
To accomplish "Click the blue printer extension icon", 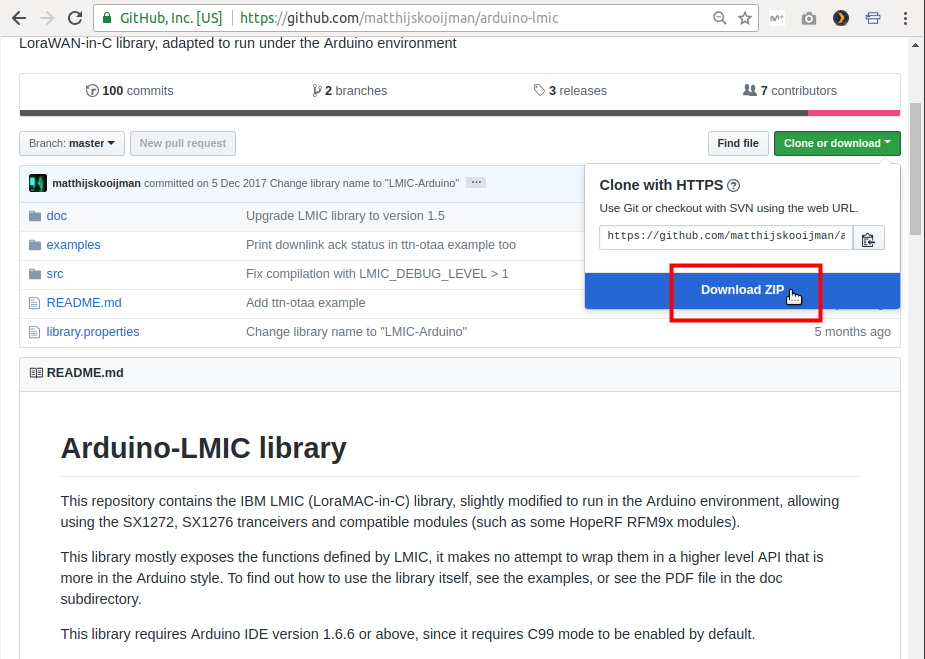I will click(x=873, y=18).
